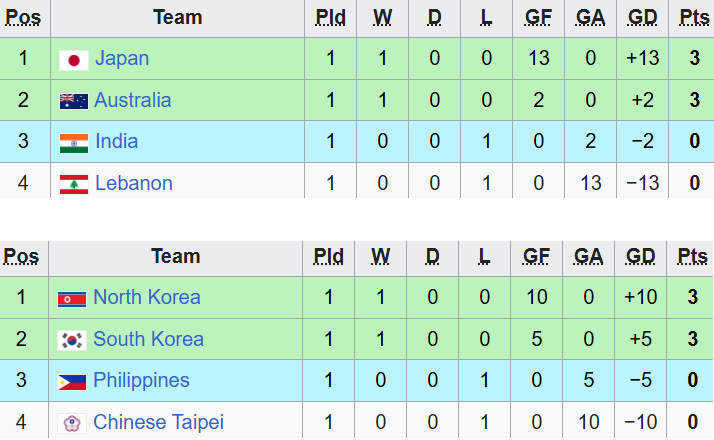The width and height of the screenshot is (714, 440).
Task: Click the Chinese Taipei flag icon
Action: 72,423
